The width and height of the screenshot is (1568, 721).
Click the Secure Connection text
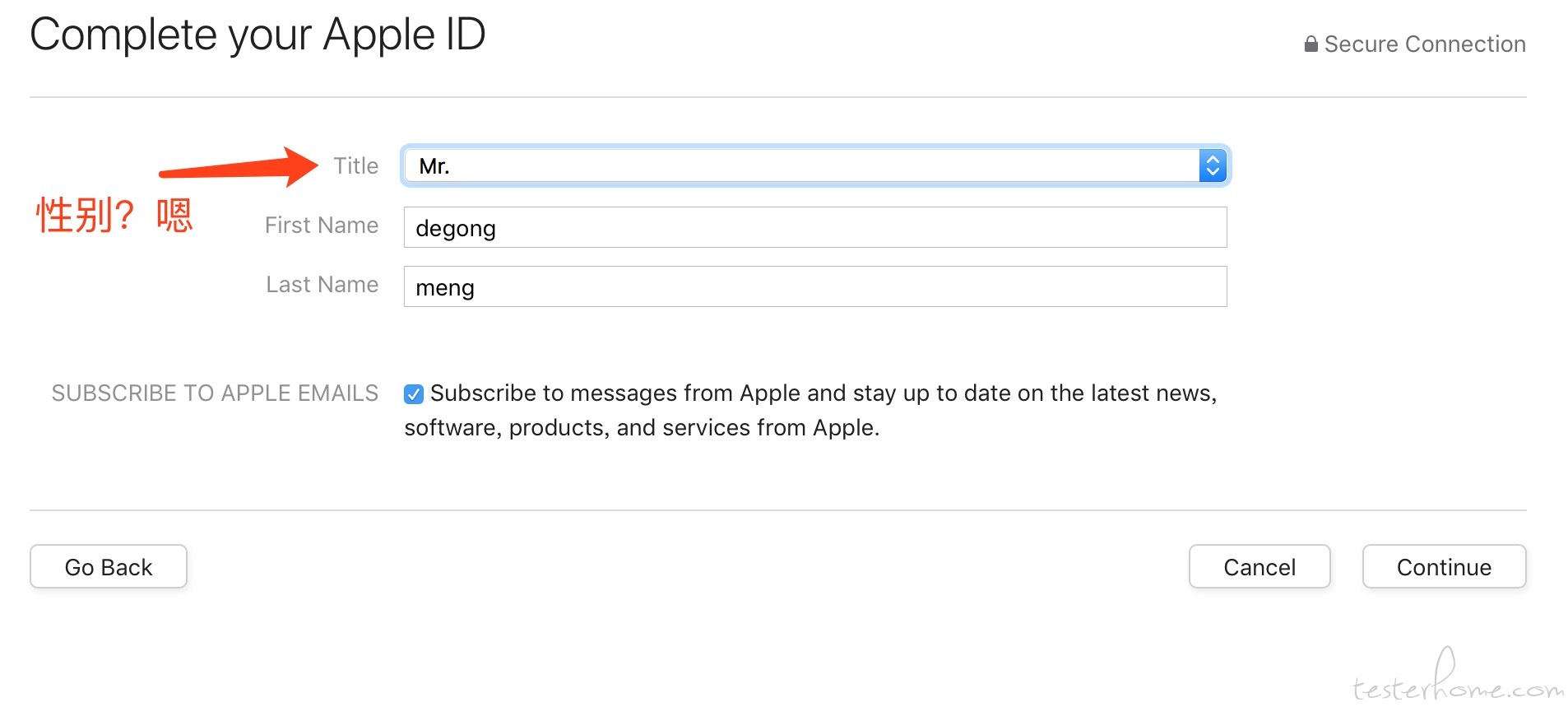(1424, 44)
